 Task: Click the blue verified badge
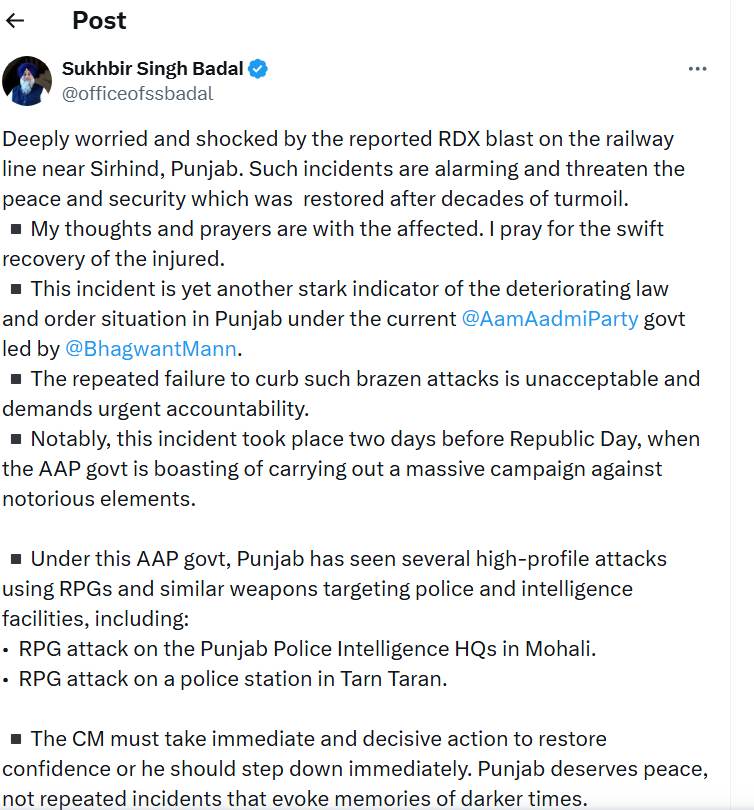[258, 69]
